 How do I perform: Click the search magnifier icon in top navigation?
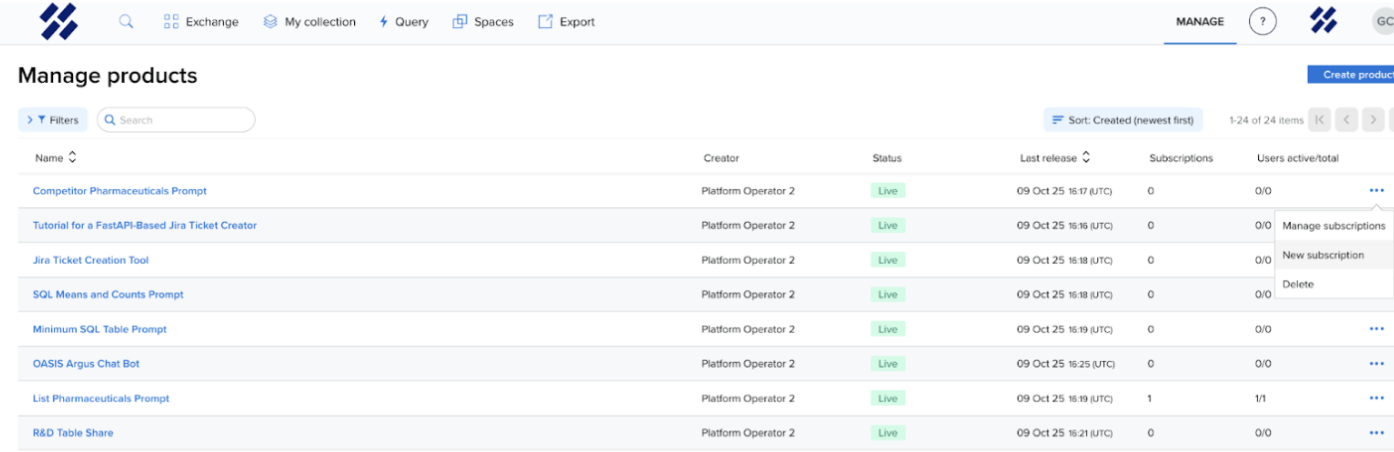[126, 21]
